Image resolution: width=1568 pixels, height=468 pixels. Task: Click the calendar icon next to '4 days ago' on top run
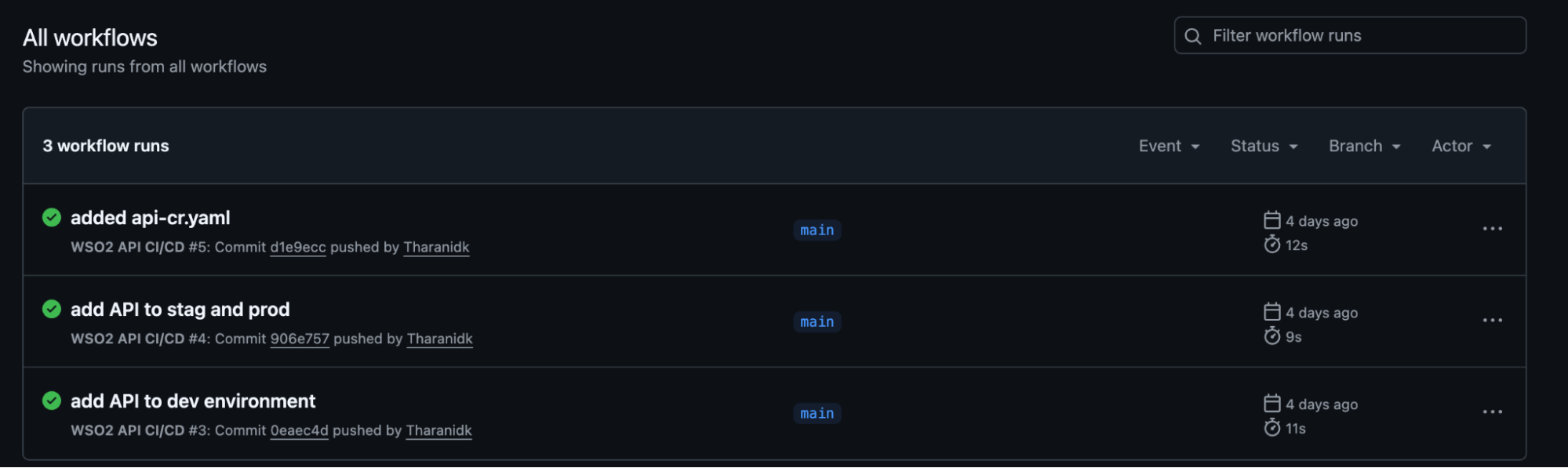[1272, 220]
